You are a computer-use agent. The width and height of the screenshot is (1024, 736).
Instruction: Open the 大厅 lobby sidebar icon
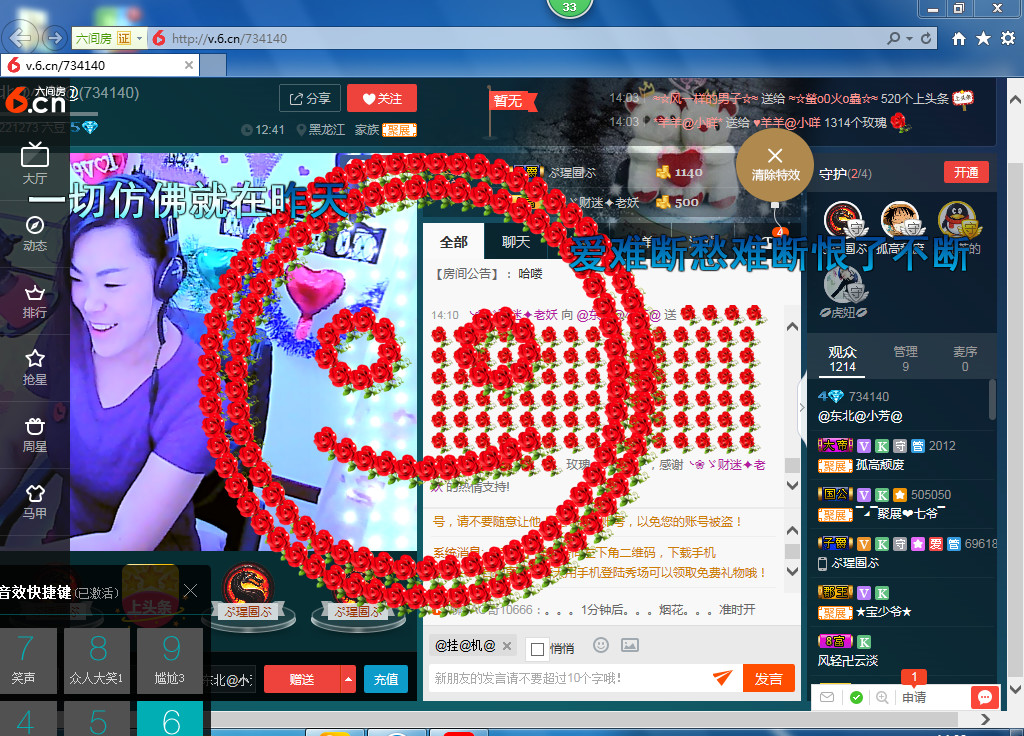coord(35,163)
